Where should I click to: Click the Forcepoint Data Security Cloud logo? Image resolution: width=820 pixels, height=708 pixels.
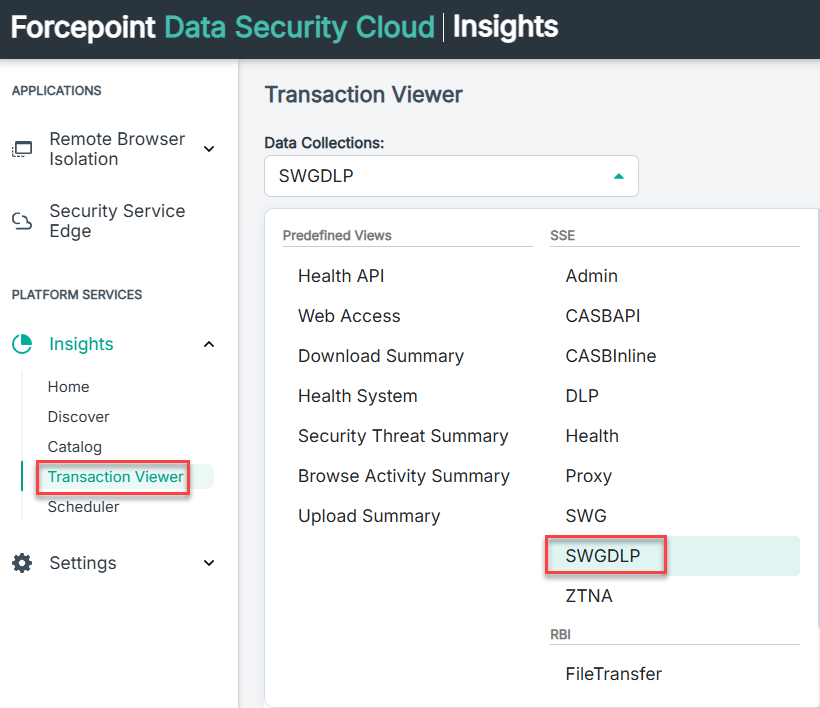point(222,27)
